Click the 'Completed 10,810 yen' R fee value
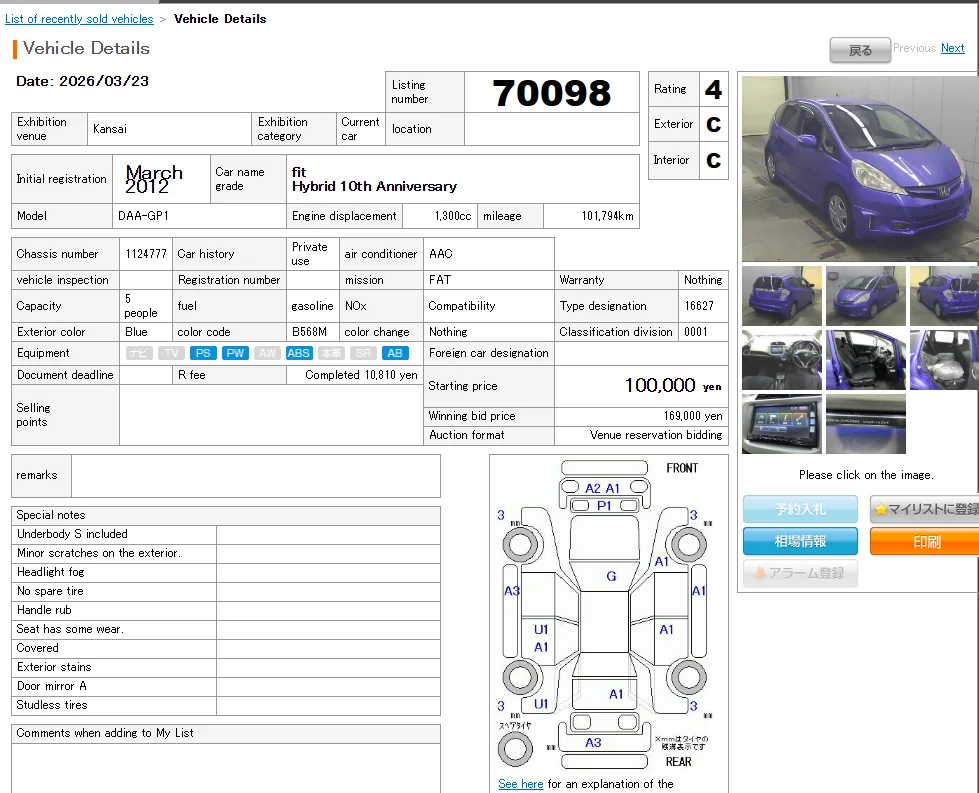979x793 pixels. coord(361,375)
